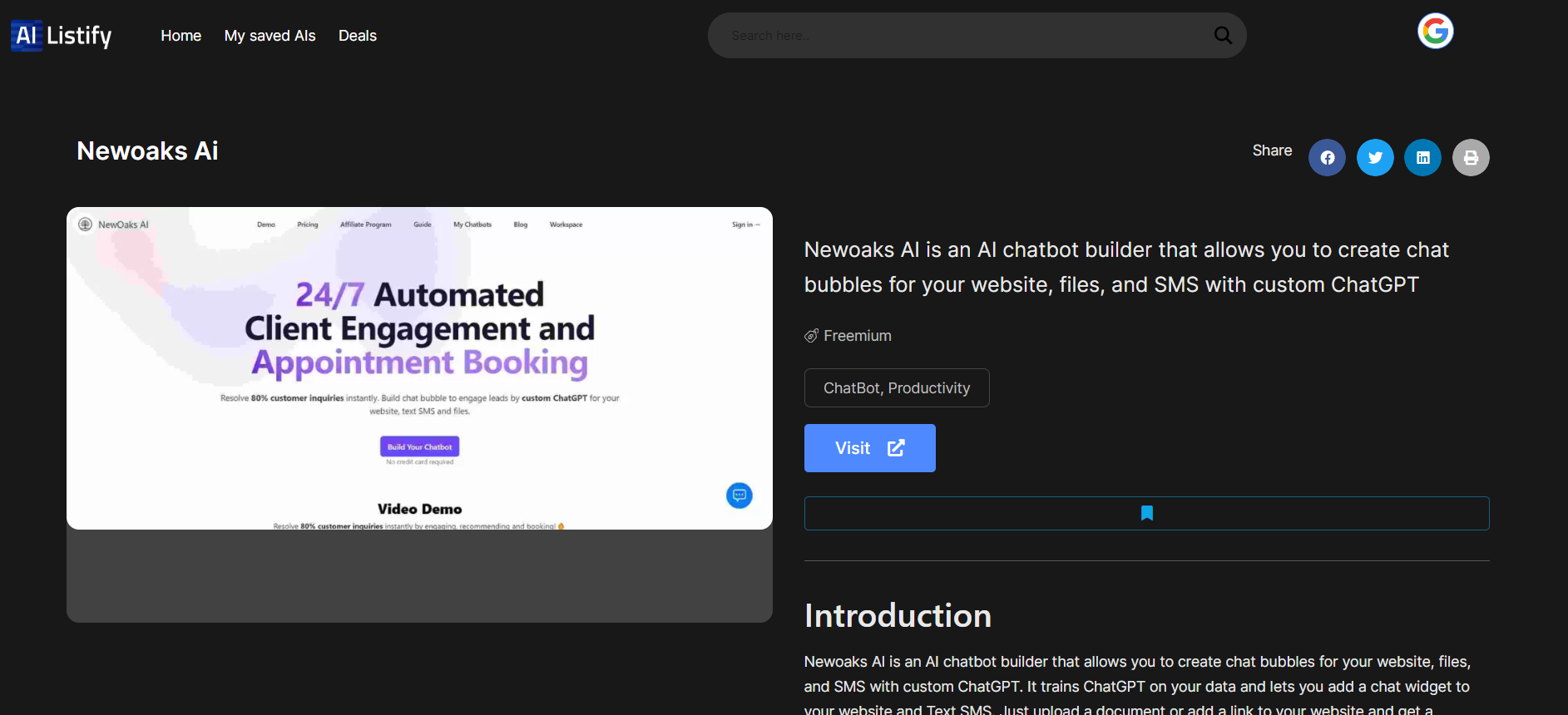Open My saved AIs page
Screen dimensions: 1568x715
[x=270, y=36]
